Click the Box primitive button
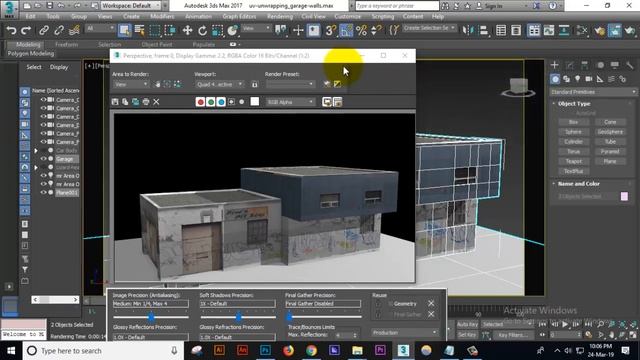The width and height of the screenshot is (640, 360). click(x=573, y=122)
